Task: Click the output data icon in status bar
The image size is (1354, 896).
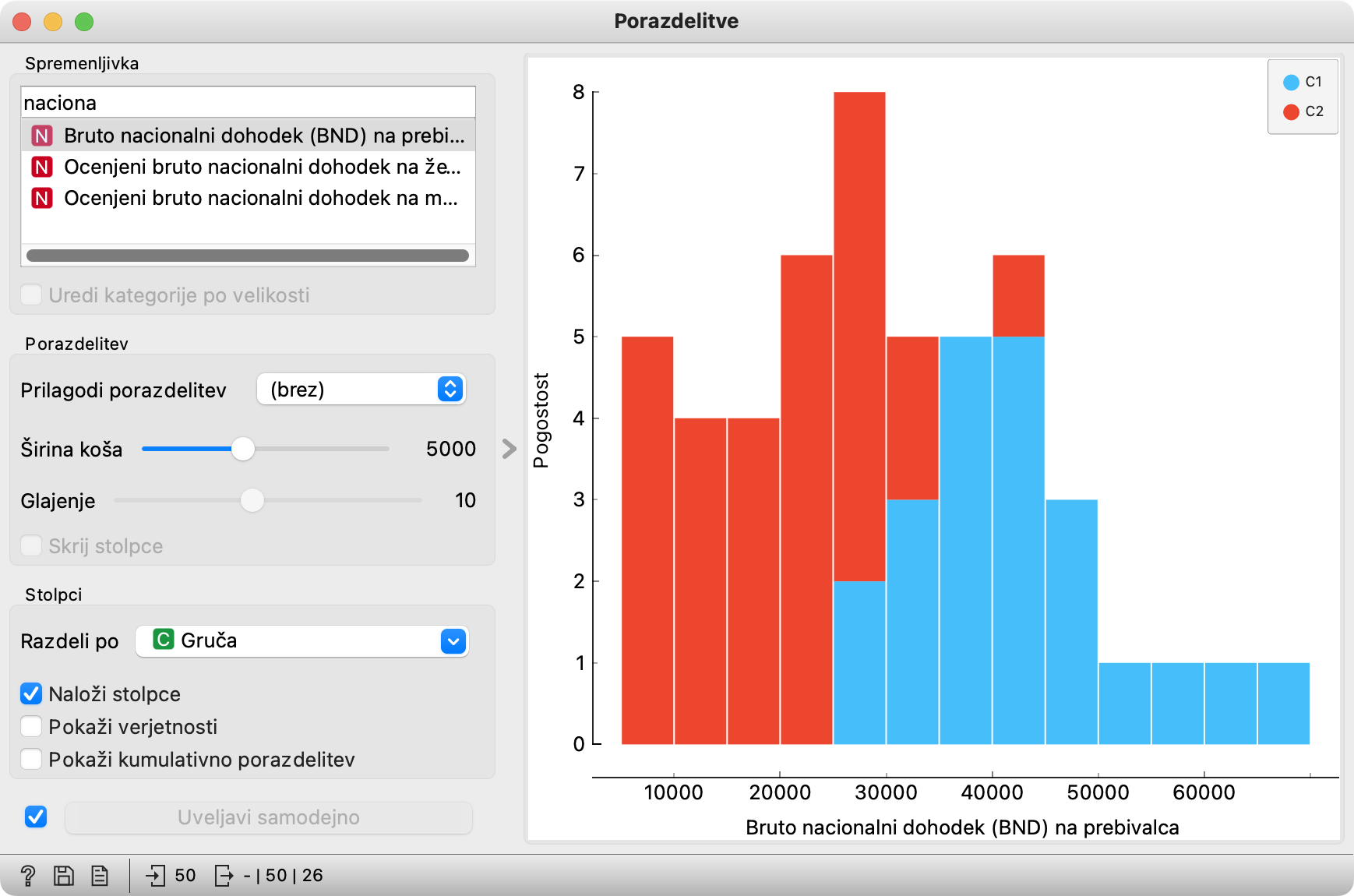Action: click(224, 876)
